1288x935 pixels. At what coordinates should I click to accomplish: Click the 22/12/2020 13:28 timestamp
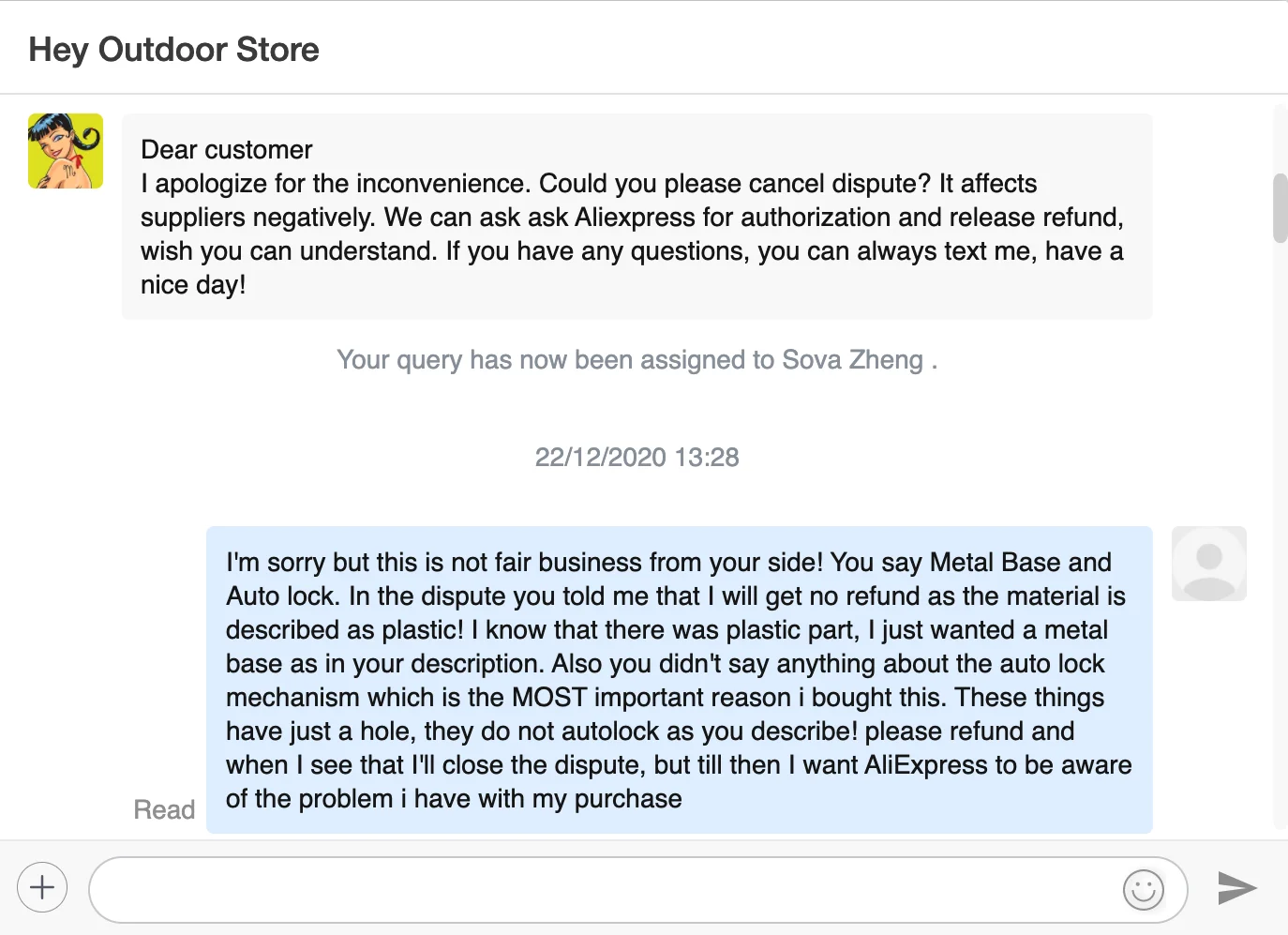(x=637, y=458)
